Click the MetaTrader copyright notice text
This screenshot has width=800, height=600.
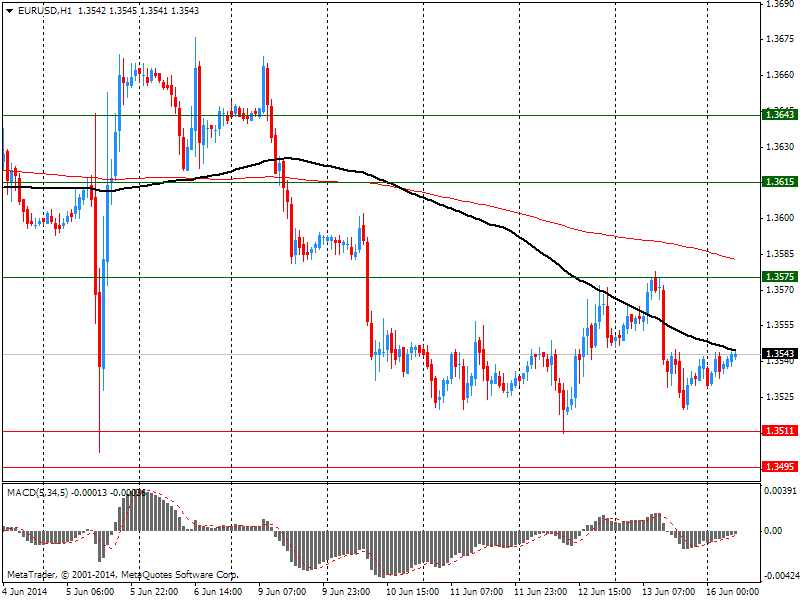[x=122, y=575]
